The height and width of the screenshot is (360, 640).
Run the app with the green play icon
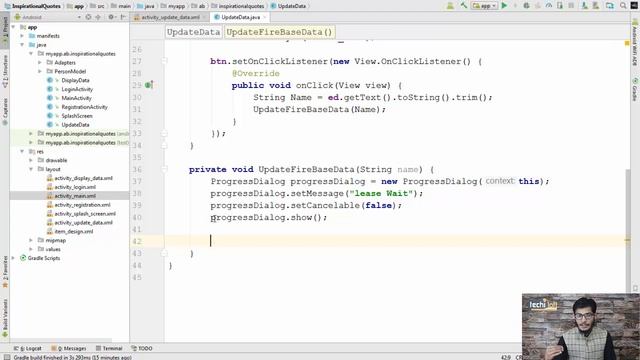point(504,6)
